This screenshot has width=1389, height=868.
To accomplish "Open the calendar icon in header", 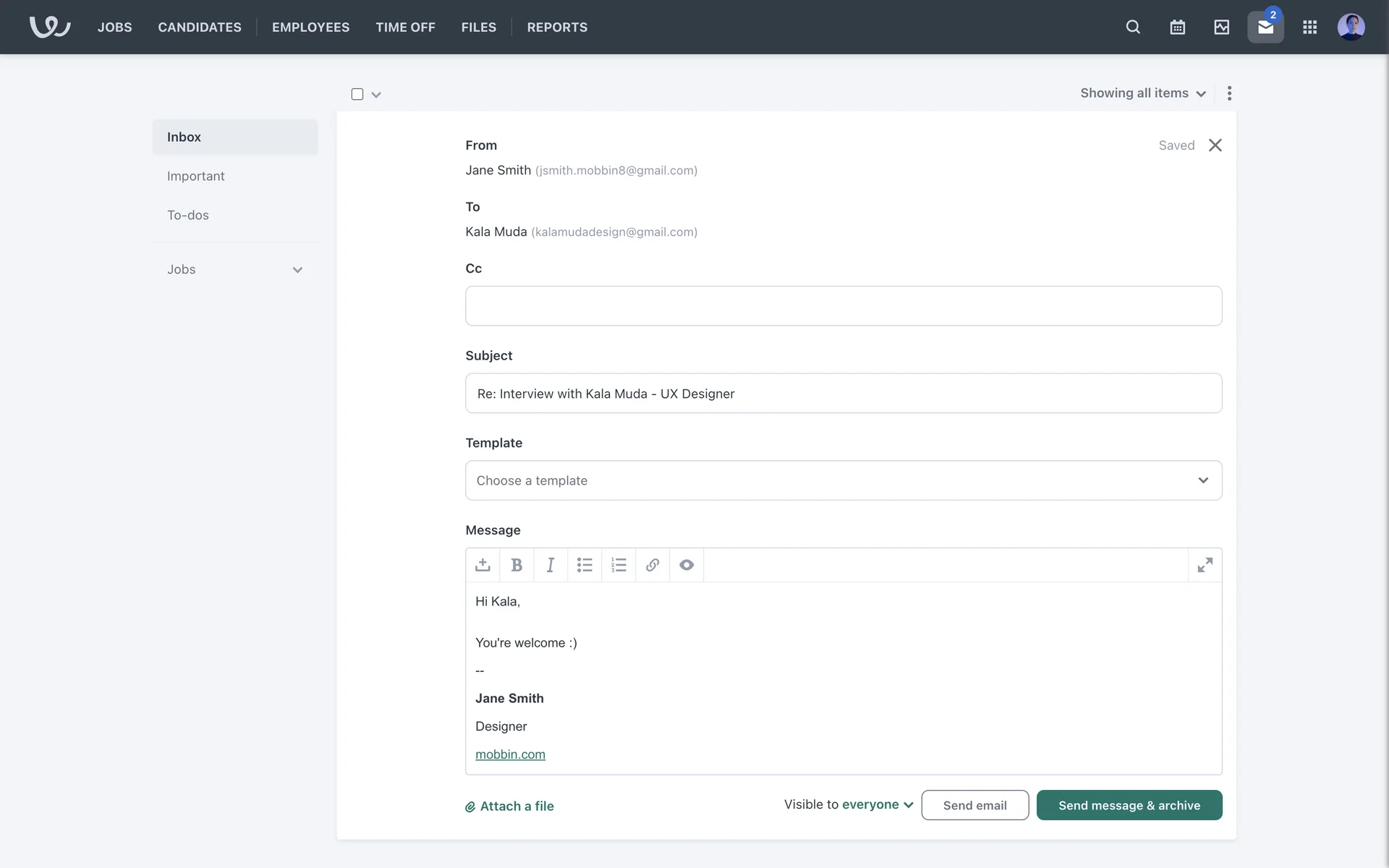I will pos(1177,27).
